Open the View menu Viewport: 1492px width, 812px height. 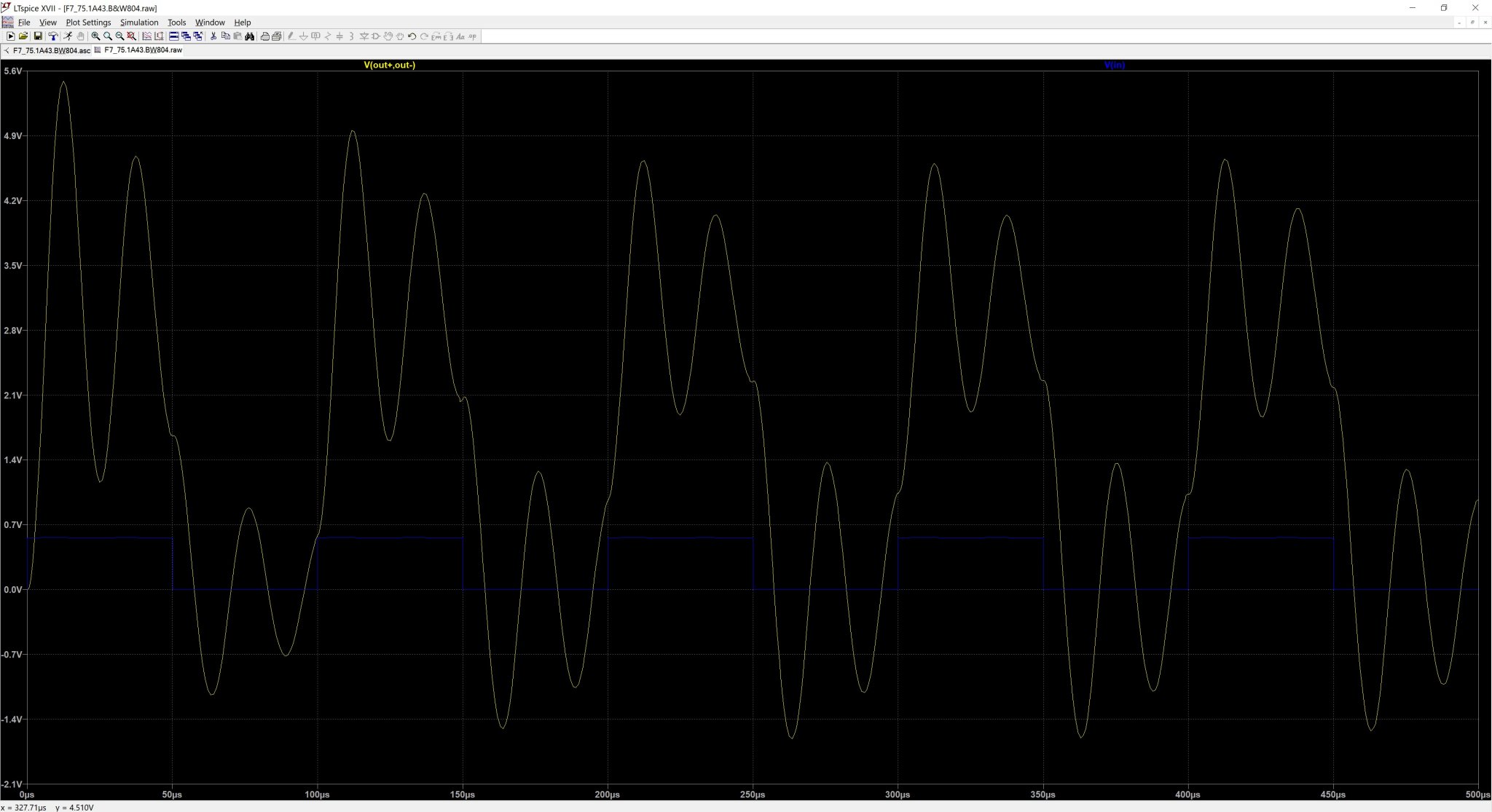(47, 23)
